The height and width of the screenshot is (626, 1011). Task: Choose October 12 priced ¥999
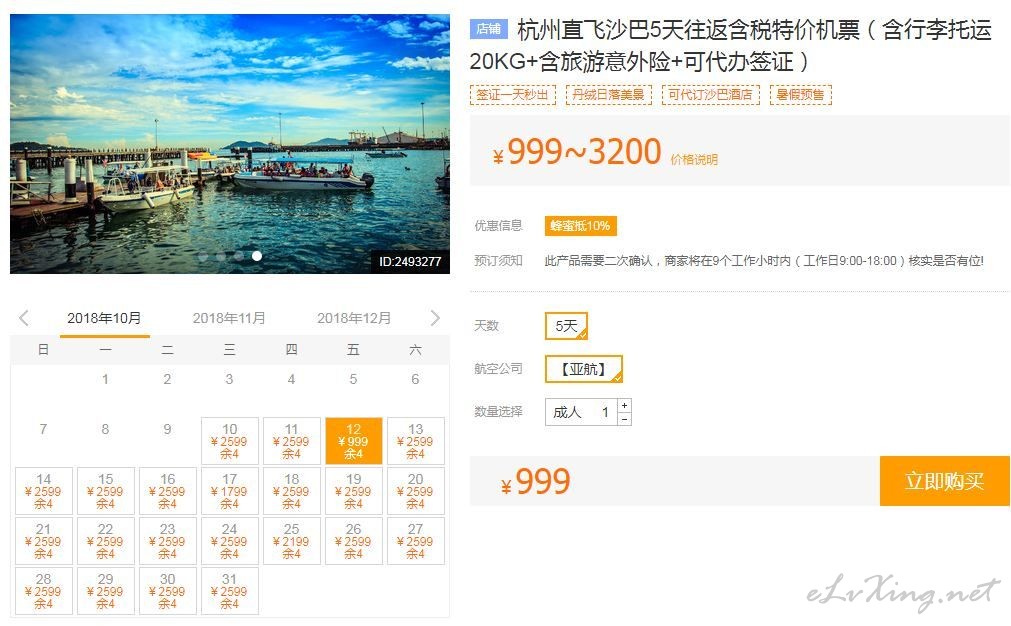pyautogui.click(x=353, y=441)
